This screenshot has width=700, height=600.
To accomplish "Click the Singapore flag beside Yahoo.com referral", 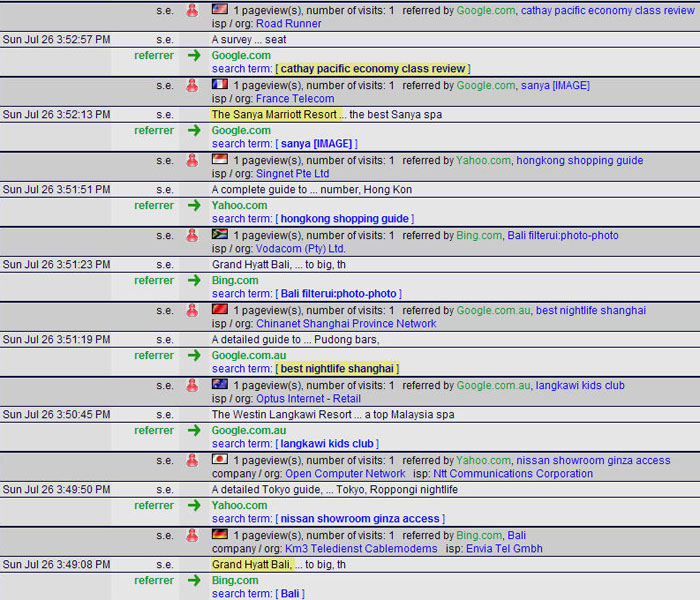I will (220, 159).
